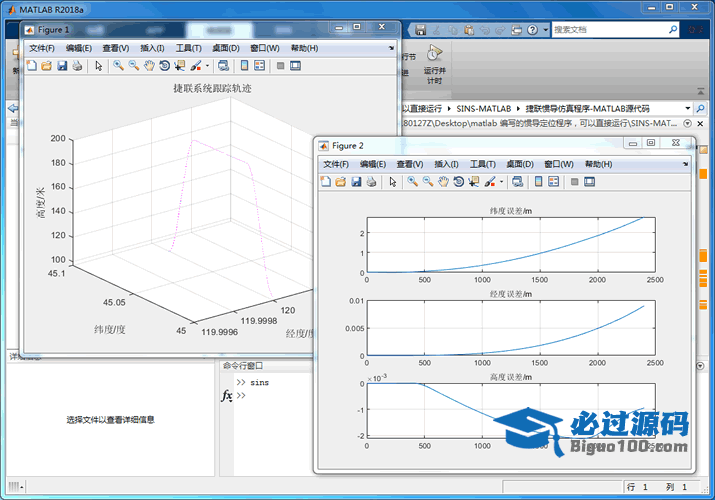Select Brush data tool in Figure 2
The width and height of the screenshot is (715, 500).
pyautogui.click(x=490, y=182)
